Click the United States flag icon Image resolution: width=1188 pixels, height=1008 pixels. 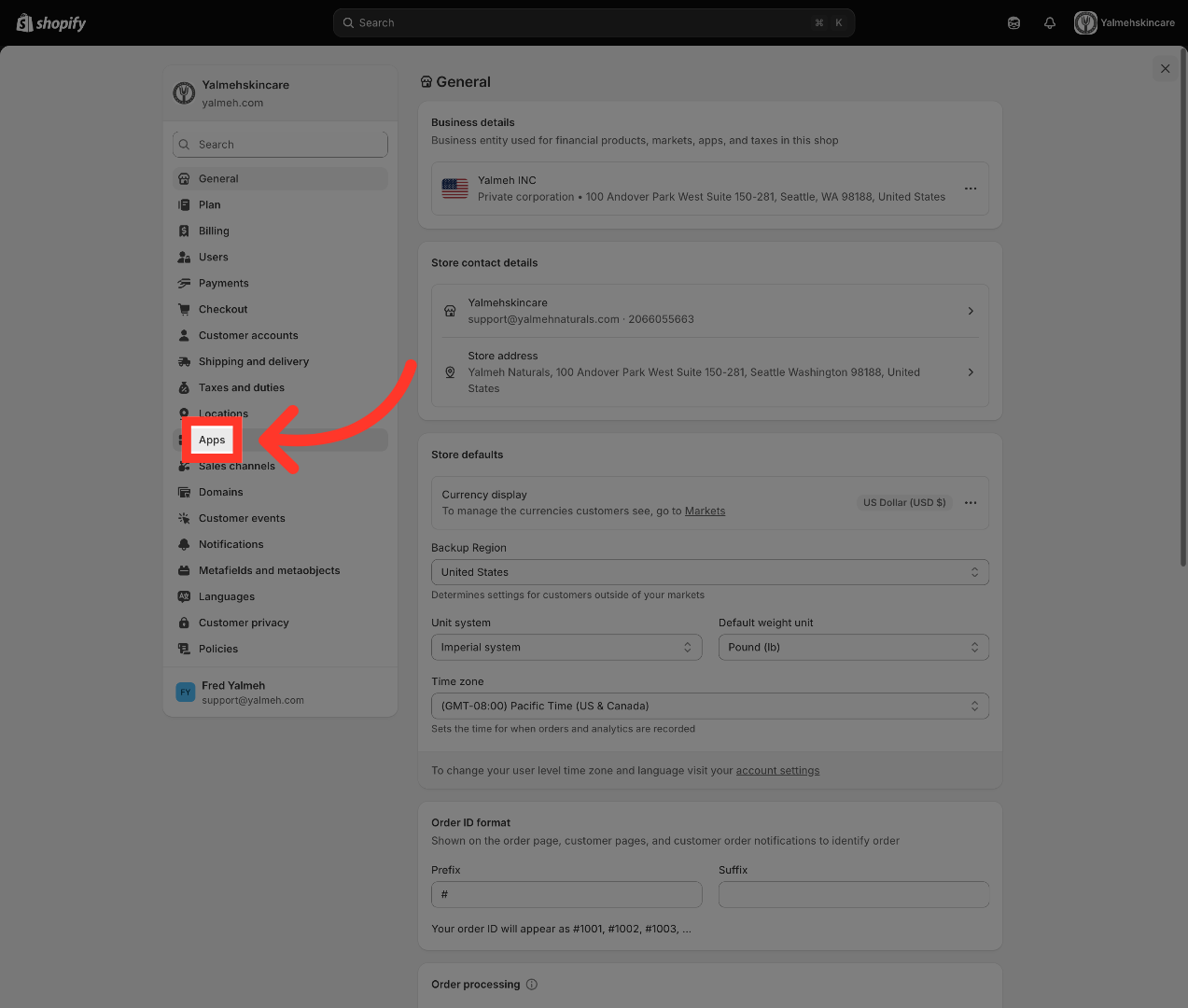click(455, 189)
